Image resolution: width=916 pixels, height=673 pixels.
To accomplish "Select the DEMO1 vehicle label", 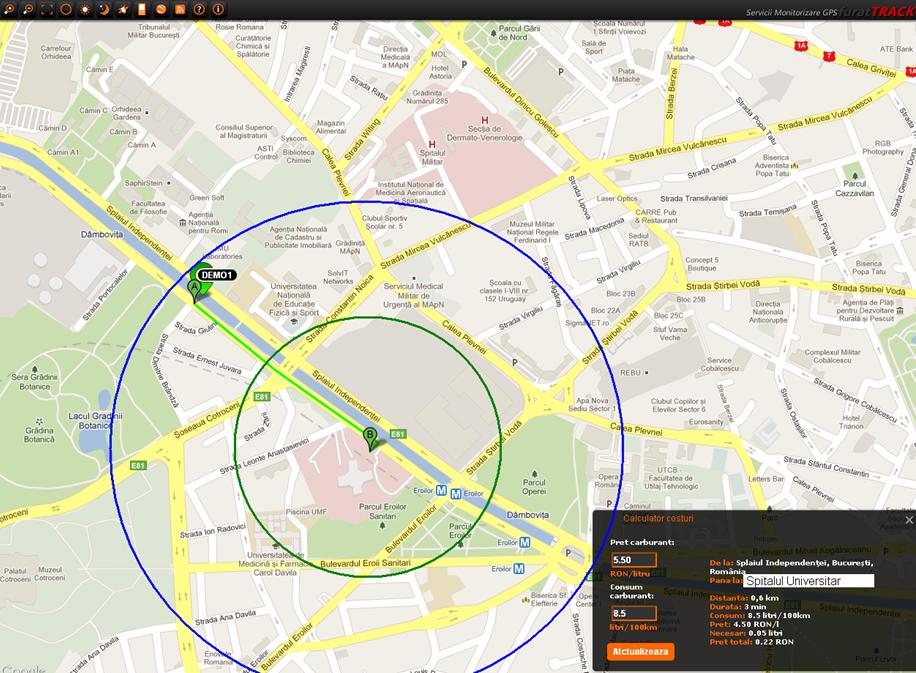I will click(217, 275).
